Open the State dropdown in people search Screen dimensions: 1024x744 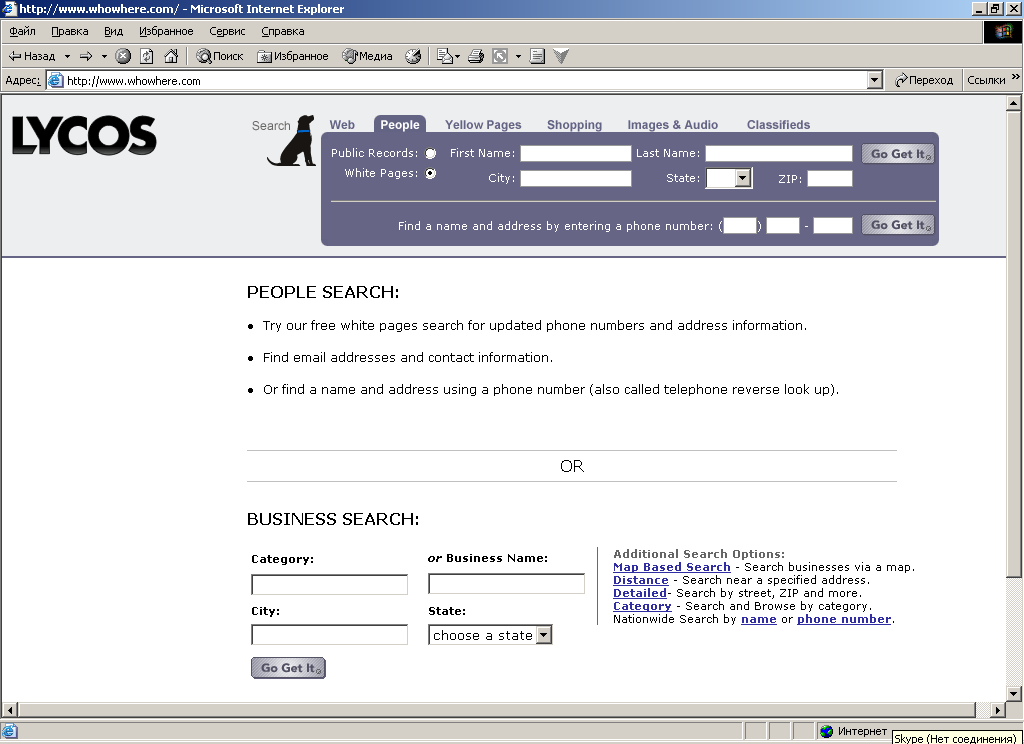[x=729, y=178]
